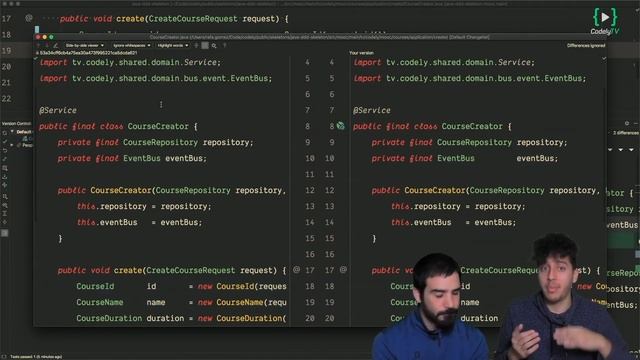Screen dimensions: 640x360
Task: Click the Expand All icon in Version Control sidebar
Action: pyautogui.click(x=5, y=205)
